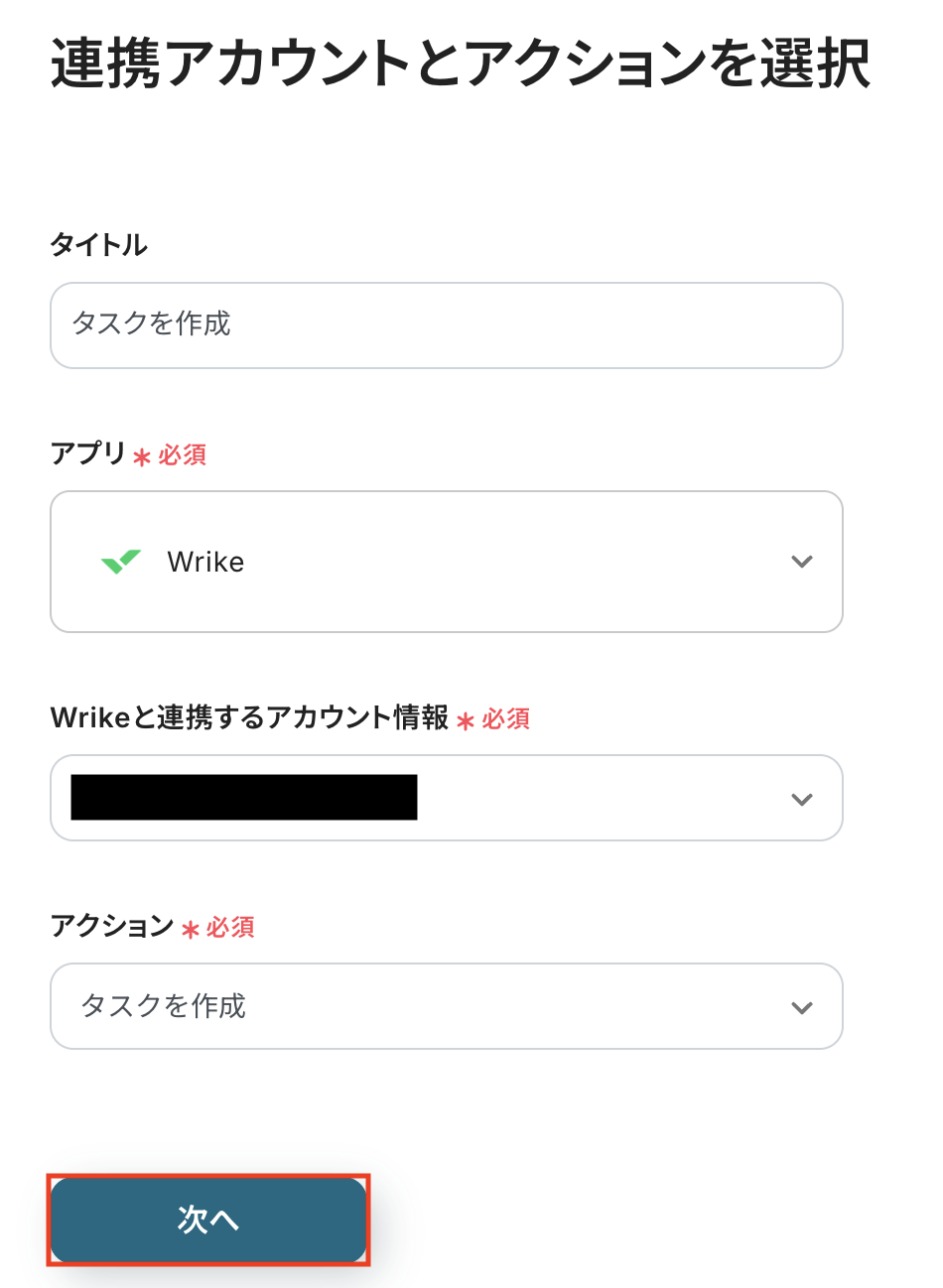This screenshot has width=943, height=1288.
Task: Open the アクション dropdown showing タスクを作成
Action: [x=447, y=1006]
